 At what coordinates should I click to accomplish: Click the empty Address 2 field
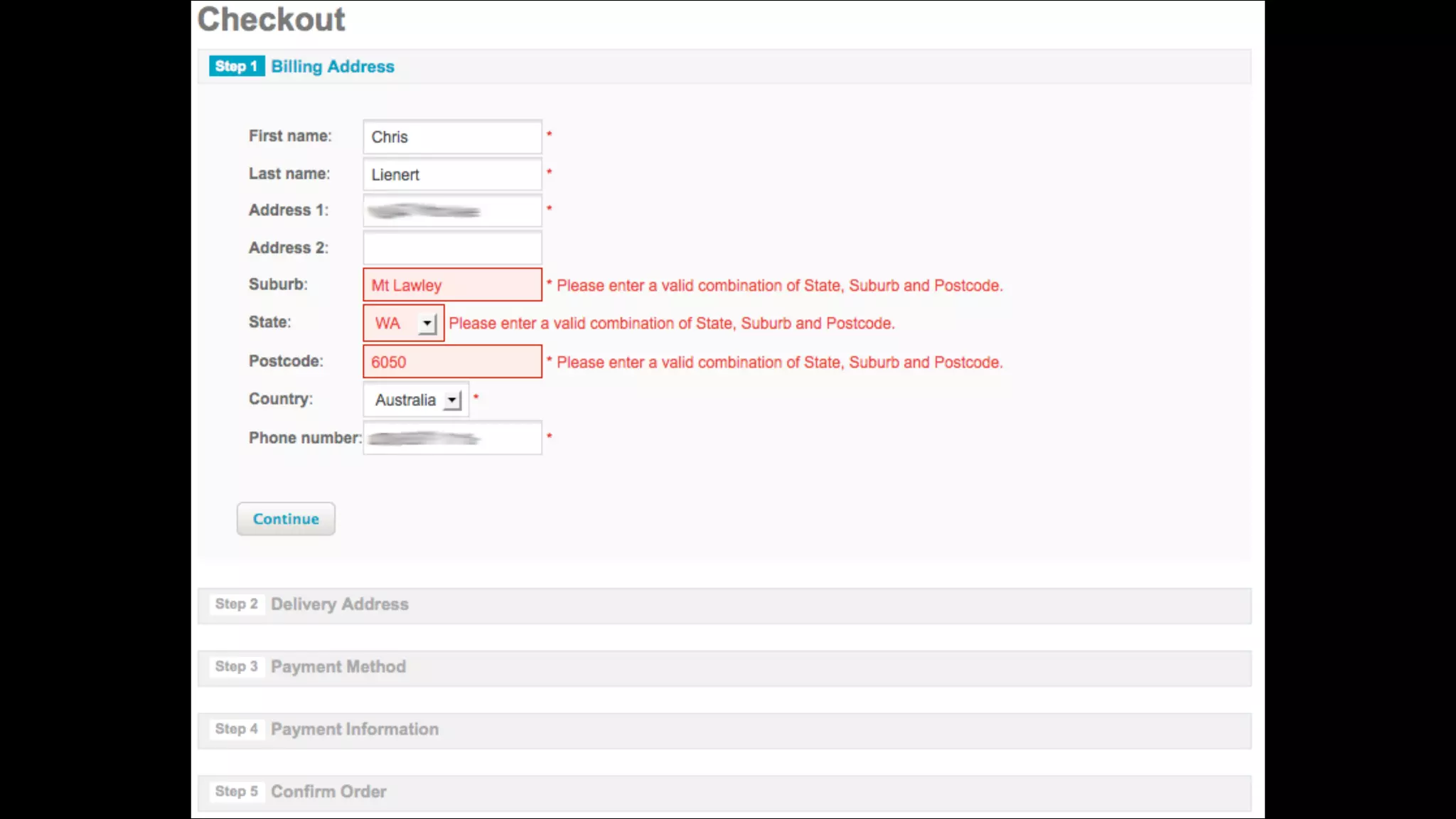click(452, 248)
